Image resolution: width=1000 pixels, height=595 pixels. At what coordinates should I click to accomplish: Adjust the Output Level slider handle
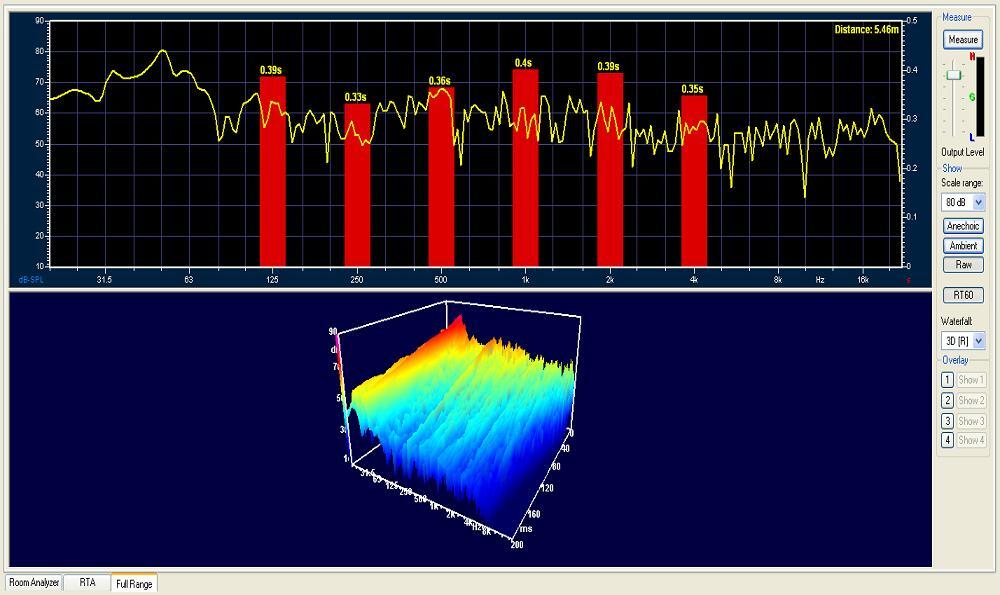tap(953, 75)
